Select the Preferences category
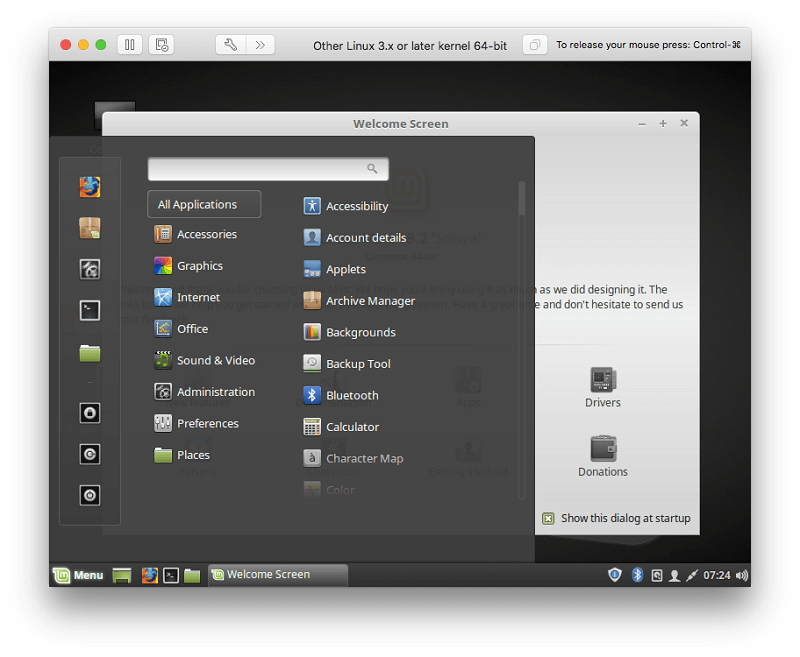Image resolution: width=800 pixels, height=657 pixels. point(196,423)
